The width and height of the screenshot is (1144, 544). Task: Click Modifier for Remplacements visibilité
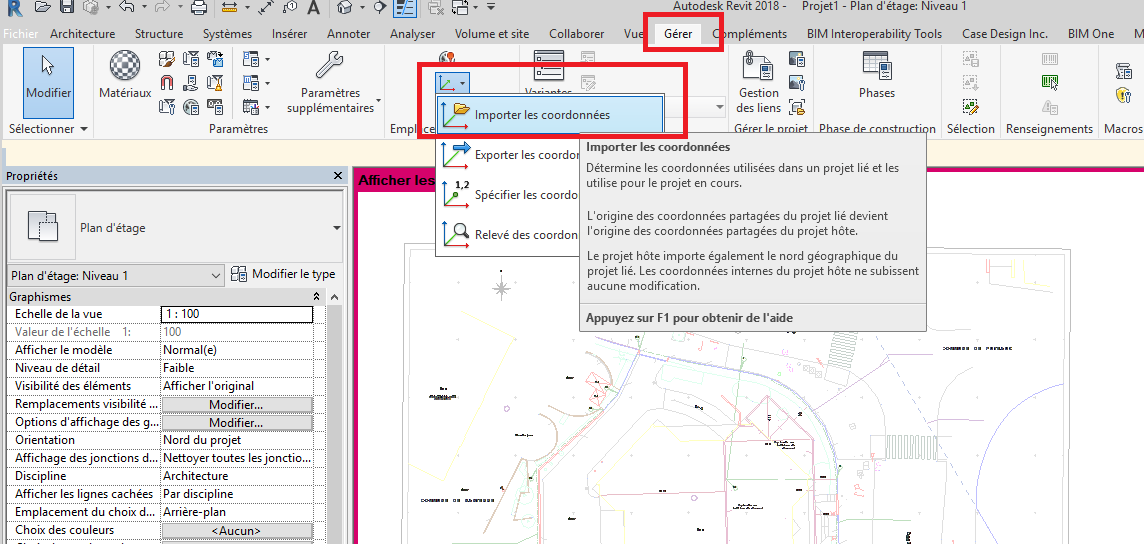[236, 405]
